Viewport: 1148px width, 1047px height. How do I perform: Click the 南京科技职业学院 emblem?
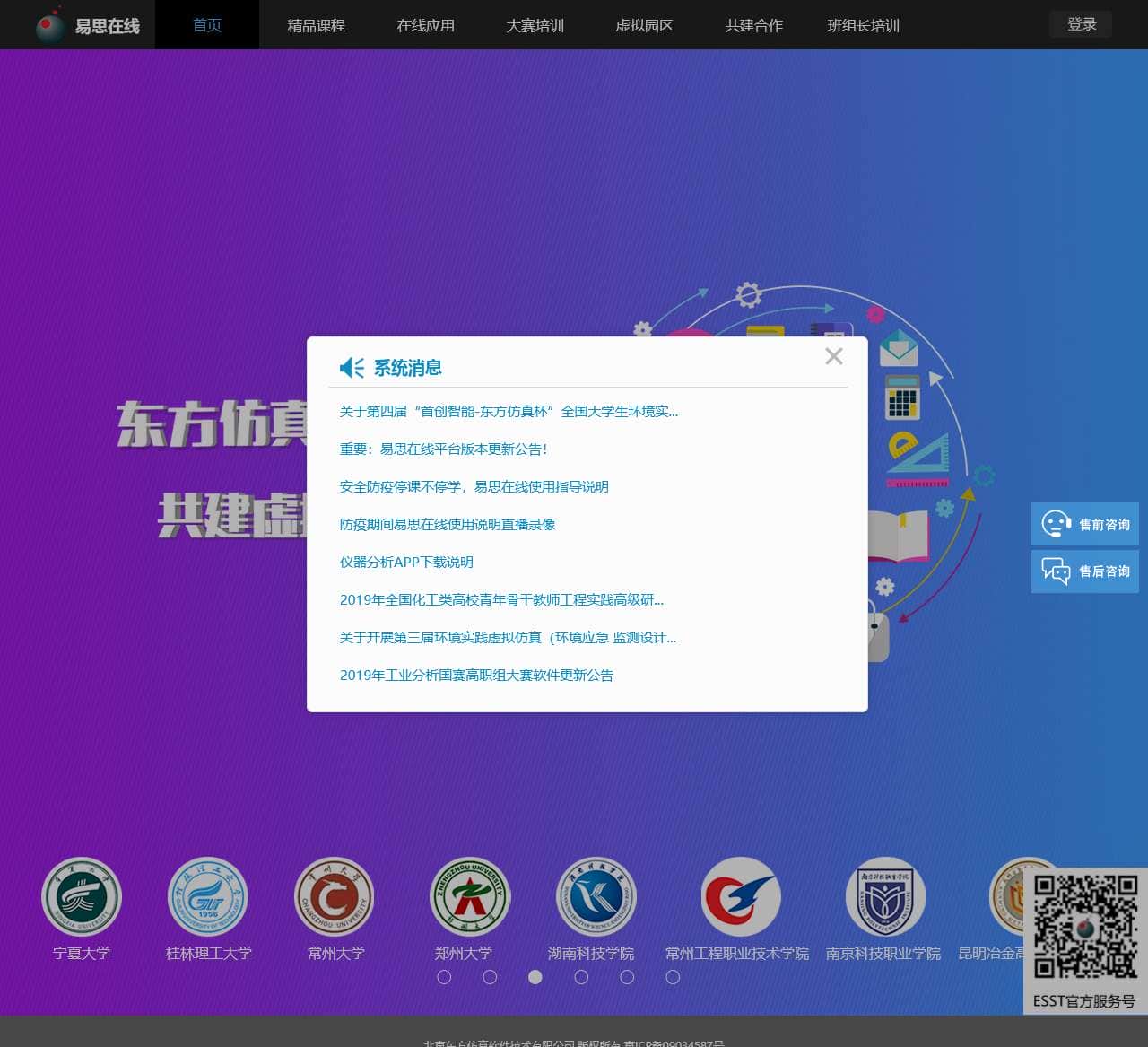tap(884, 897)
